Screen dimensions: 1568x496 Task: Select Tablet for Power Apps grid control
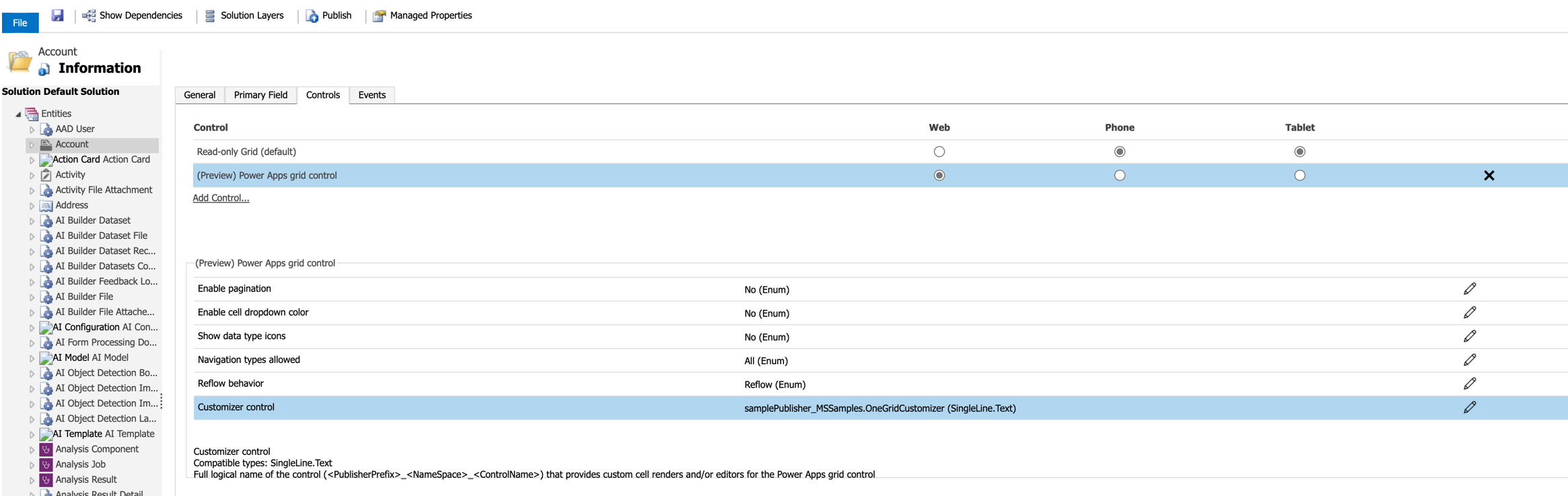pos(1300,176)
